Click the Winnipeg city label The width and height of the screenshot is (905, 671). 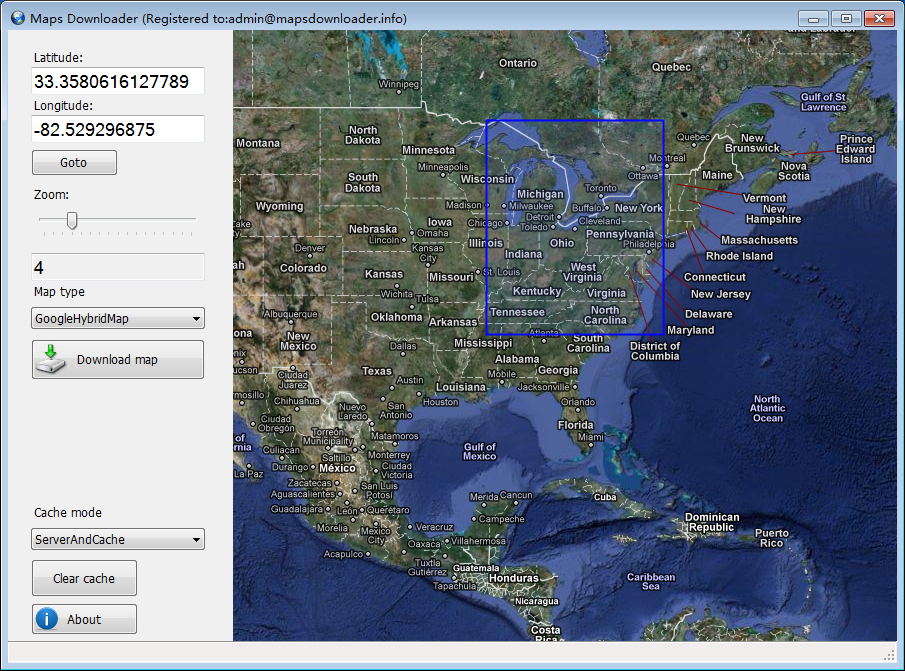(x=399, y=84)
